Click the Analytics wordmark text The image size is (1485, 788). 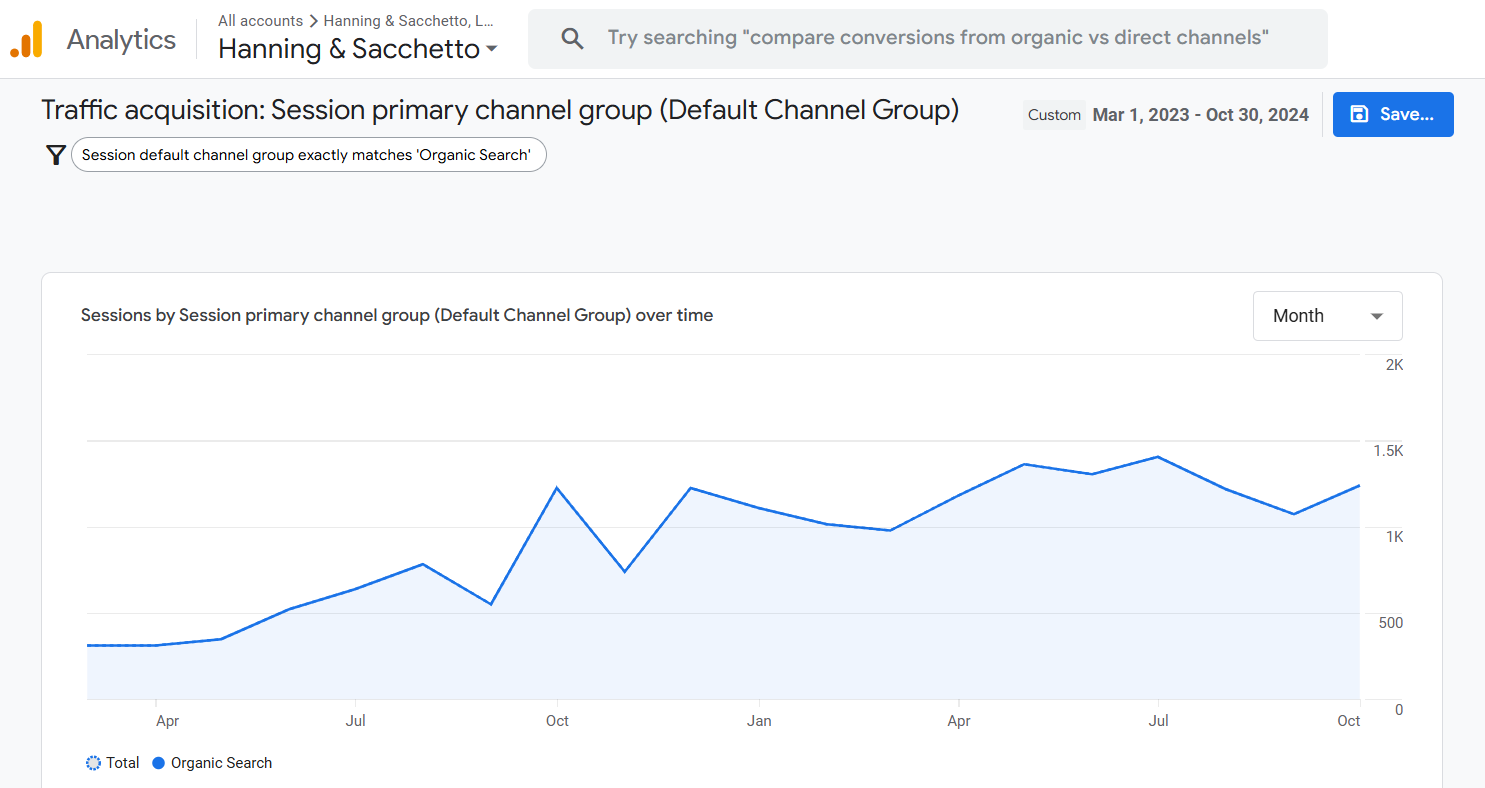[x=121, y=40]
